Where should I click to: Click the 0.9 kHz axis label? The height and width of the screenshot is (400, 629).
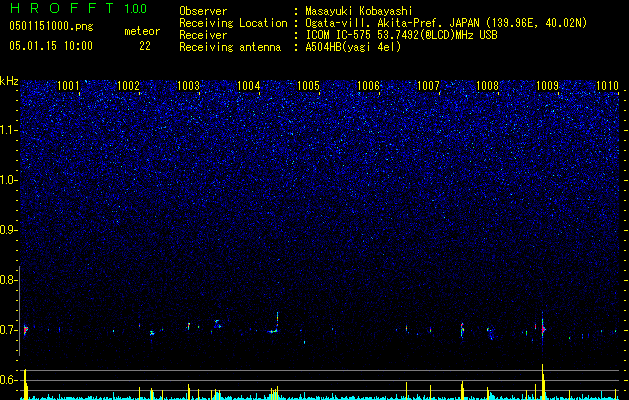8,230
